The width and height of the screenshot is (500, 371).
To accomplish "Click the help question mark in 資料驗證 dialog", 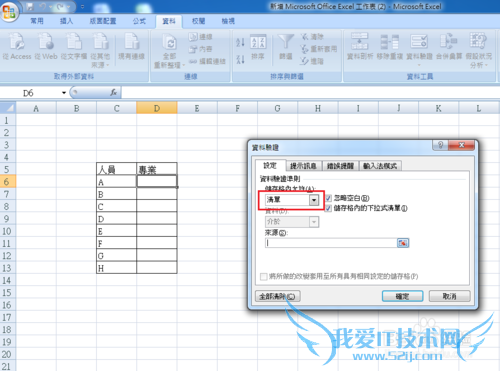I will (441, 145).
